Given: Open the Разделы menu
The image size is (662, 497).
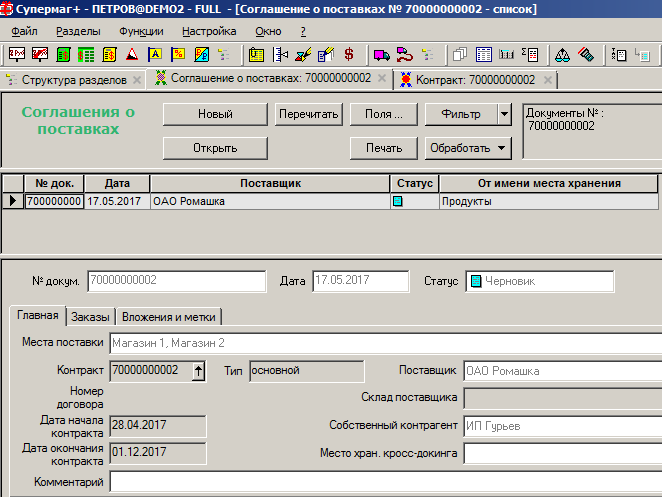Looking at the screenshot, I should coord(78,31).
